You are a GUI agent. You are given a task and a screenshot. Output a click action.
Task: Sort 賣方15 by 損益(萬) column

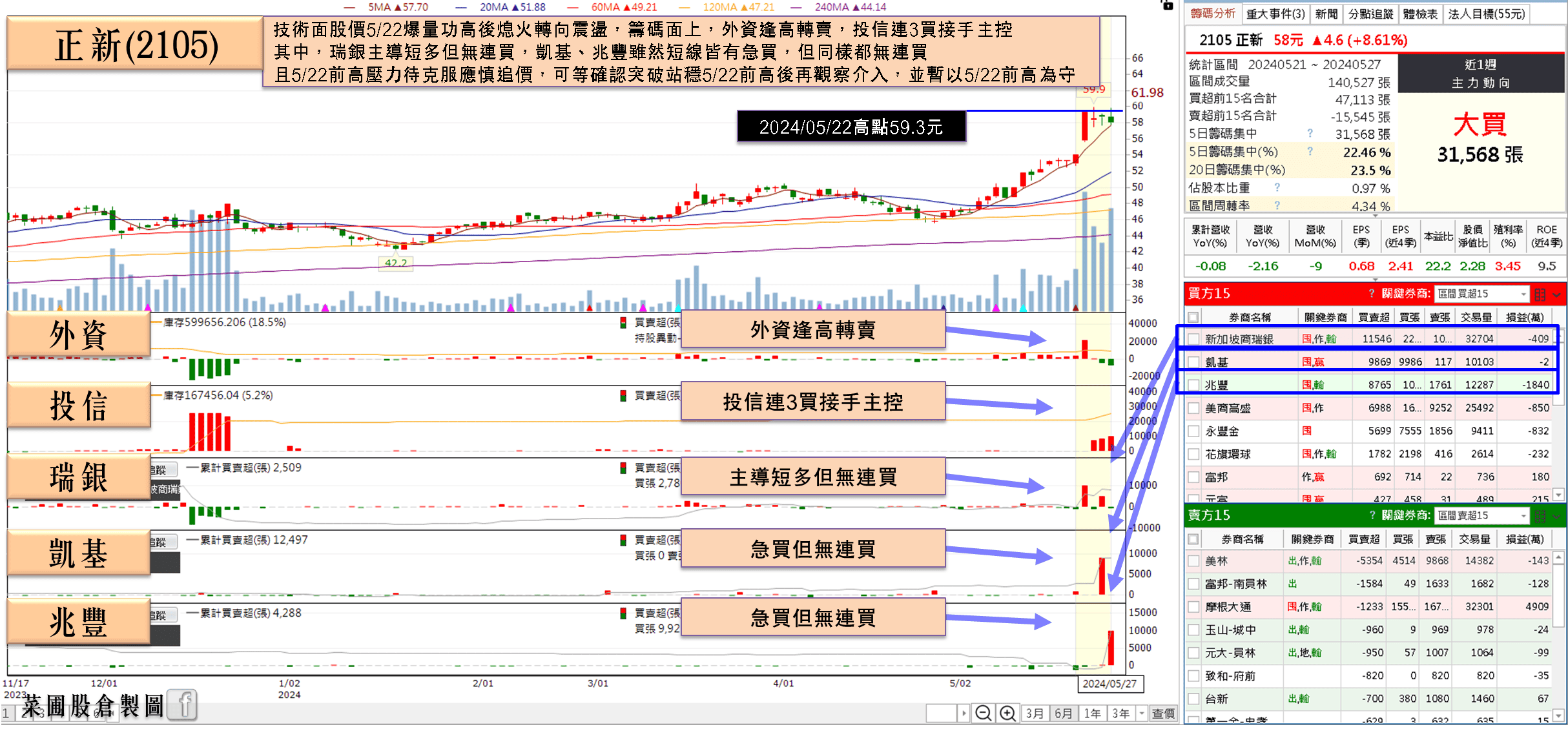1525,539
